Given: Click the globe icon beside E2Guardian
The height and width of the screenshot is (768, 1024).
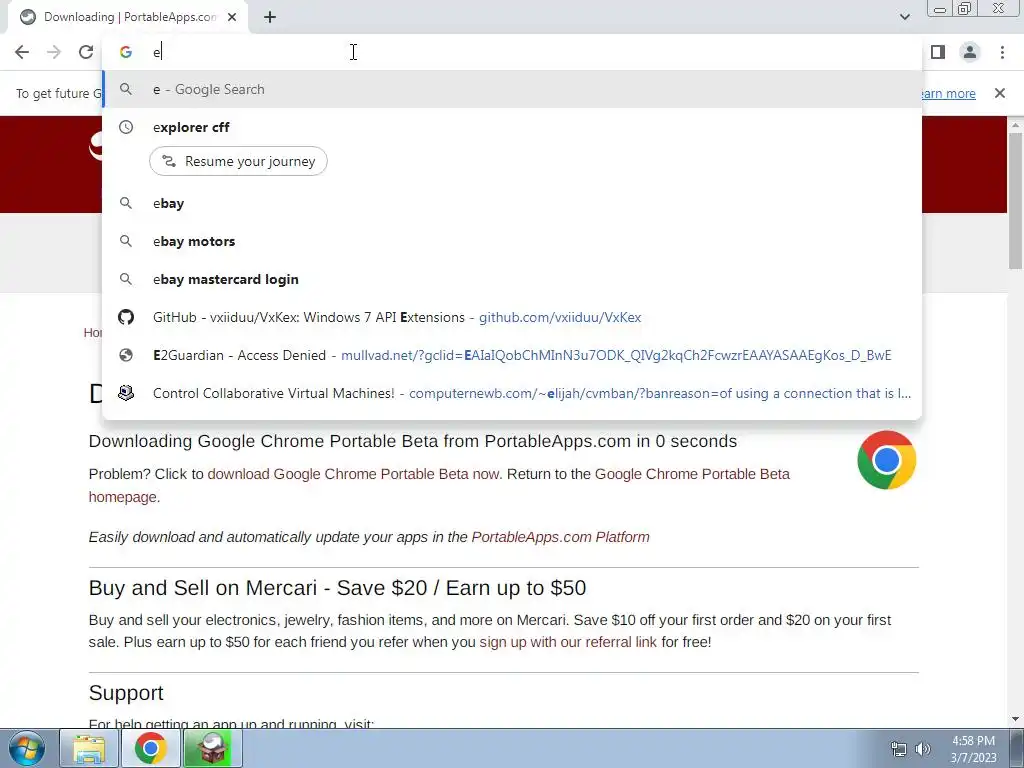Looking at the screenshot, I should [126, 355].
